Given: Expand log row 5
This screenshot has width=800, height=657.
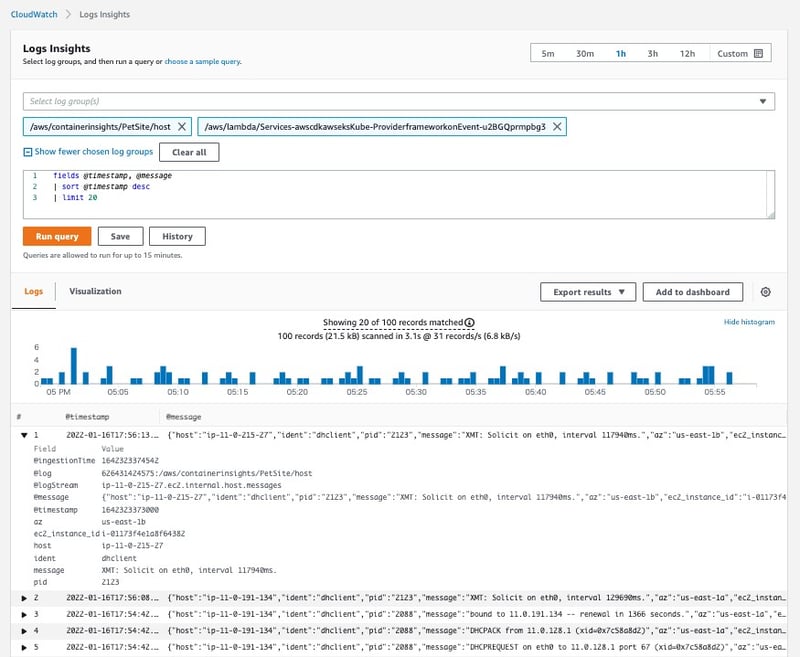Looking at the screenshot, I should tap(24, 647).
